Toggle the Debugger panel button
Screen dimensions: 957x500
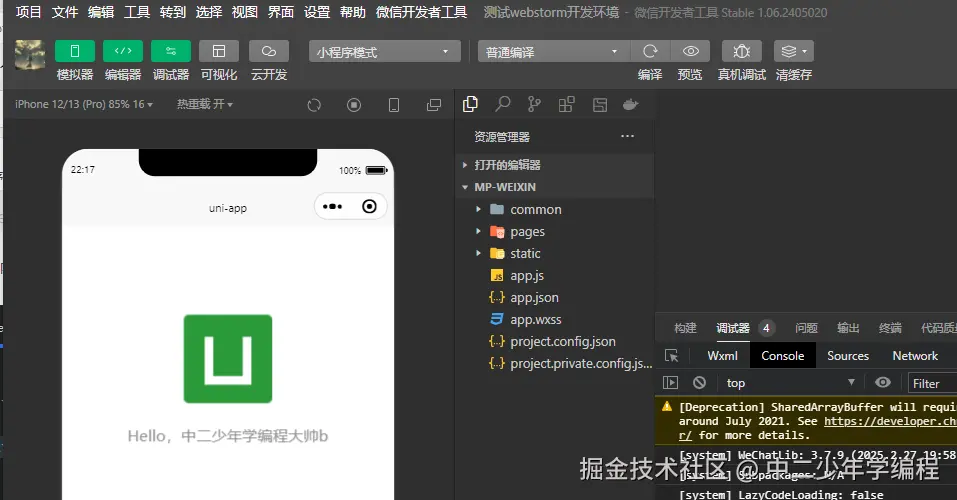click(x=171, y=51)
